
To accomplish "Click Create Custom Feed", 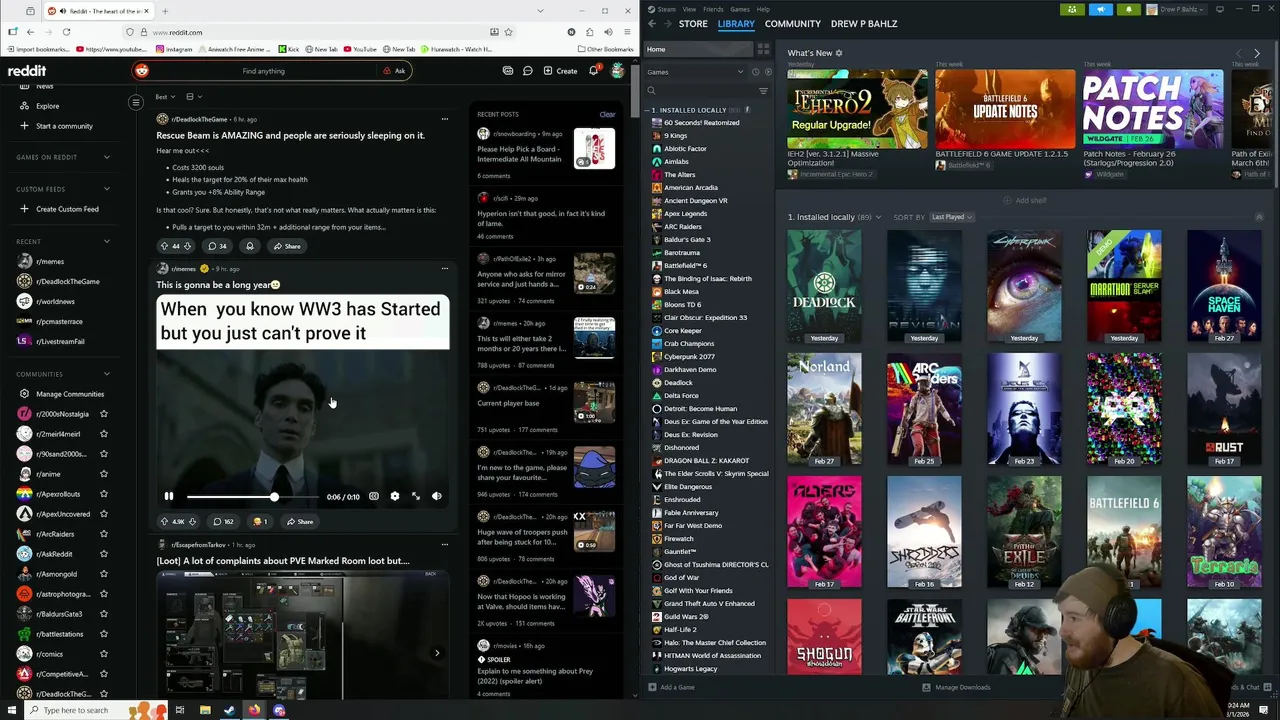I will point(58,209).
